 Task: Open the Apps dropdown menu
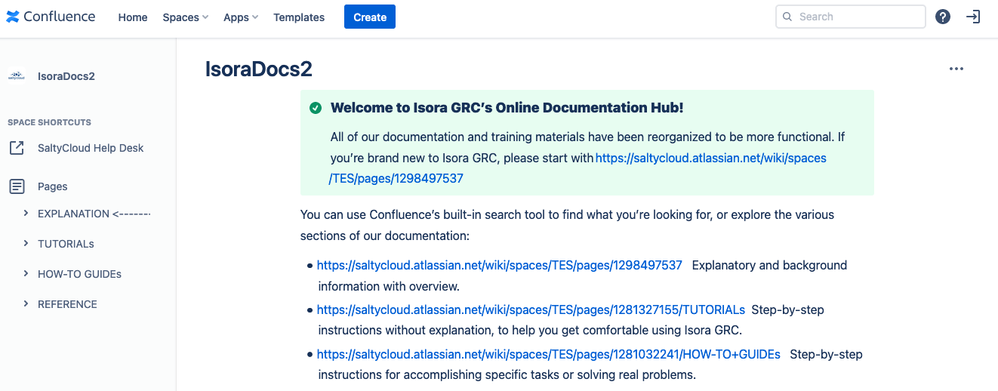[x=241, y=17]
